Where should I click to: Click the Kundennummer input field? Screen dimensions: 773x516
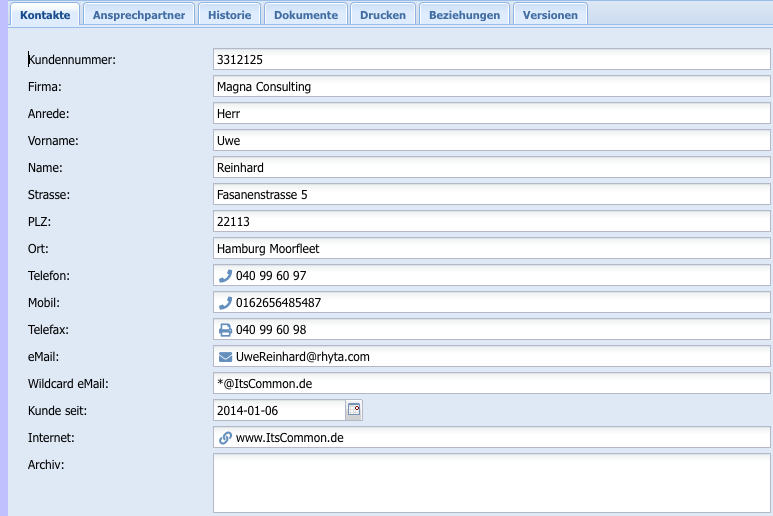pyautogui.click(x=491, y=60)
